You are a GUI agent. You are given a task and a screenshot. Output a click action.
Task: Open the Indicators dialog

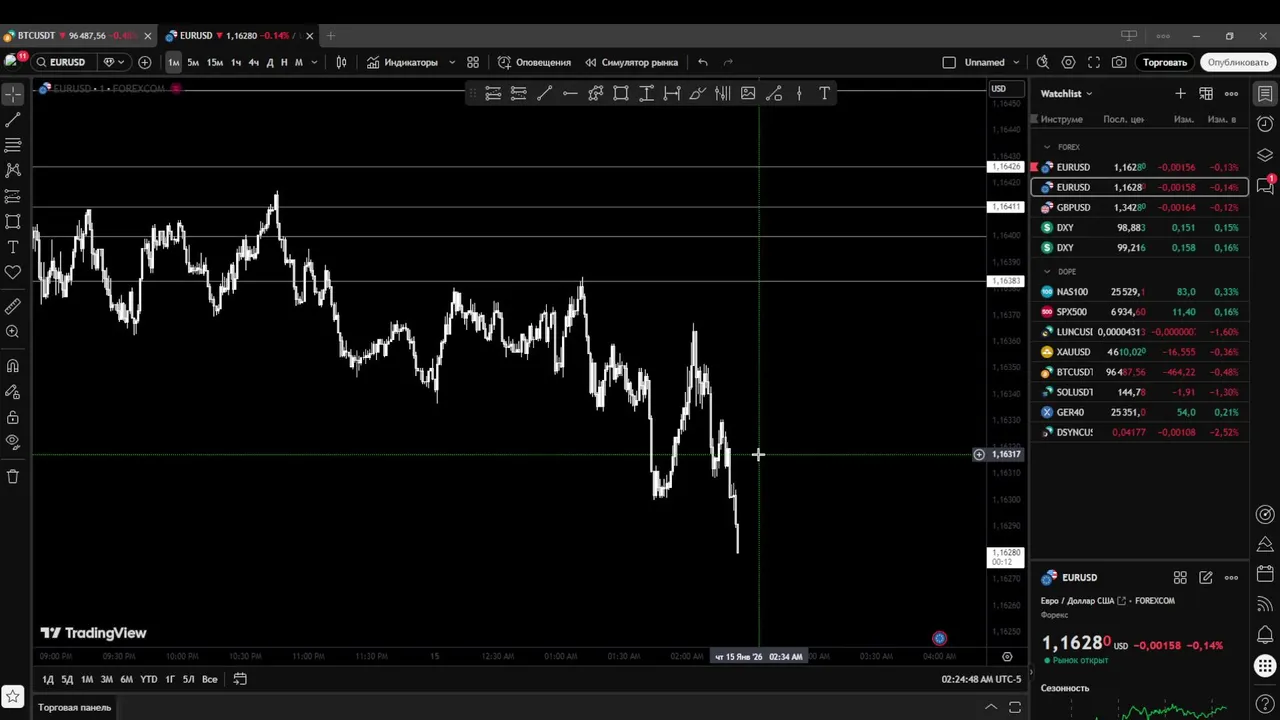tap(402, 62)
